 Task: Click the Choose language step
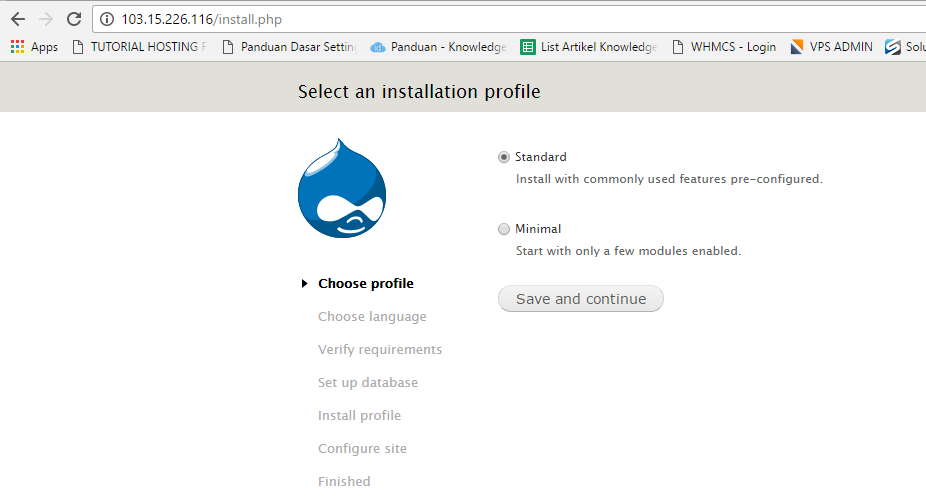coord(372,317)
